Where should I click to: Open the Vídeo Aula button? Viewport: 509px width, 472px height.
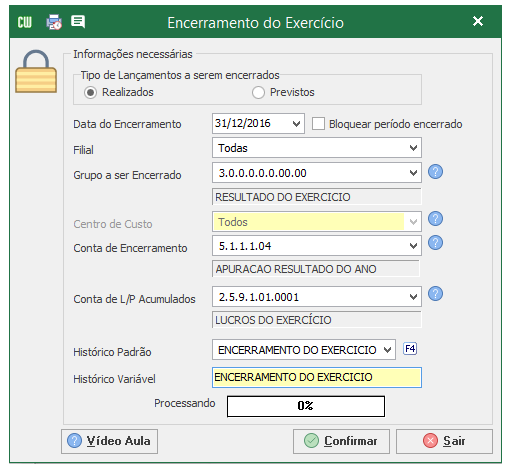click(x=109, y=441)
